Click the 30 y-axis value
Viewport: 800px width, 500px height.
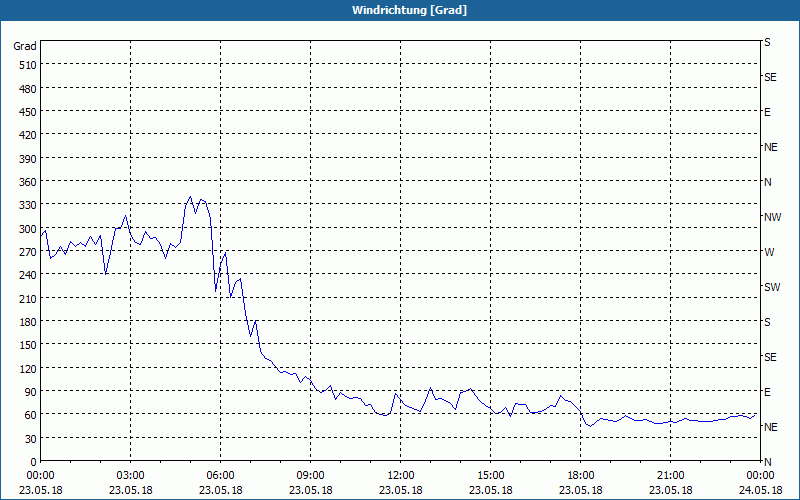coord(31,439)
